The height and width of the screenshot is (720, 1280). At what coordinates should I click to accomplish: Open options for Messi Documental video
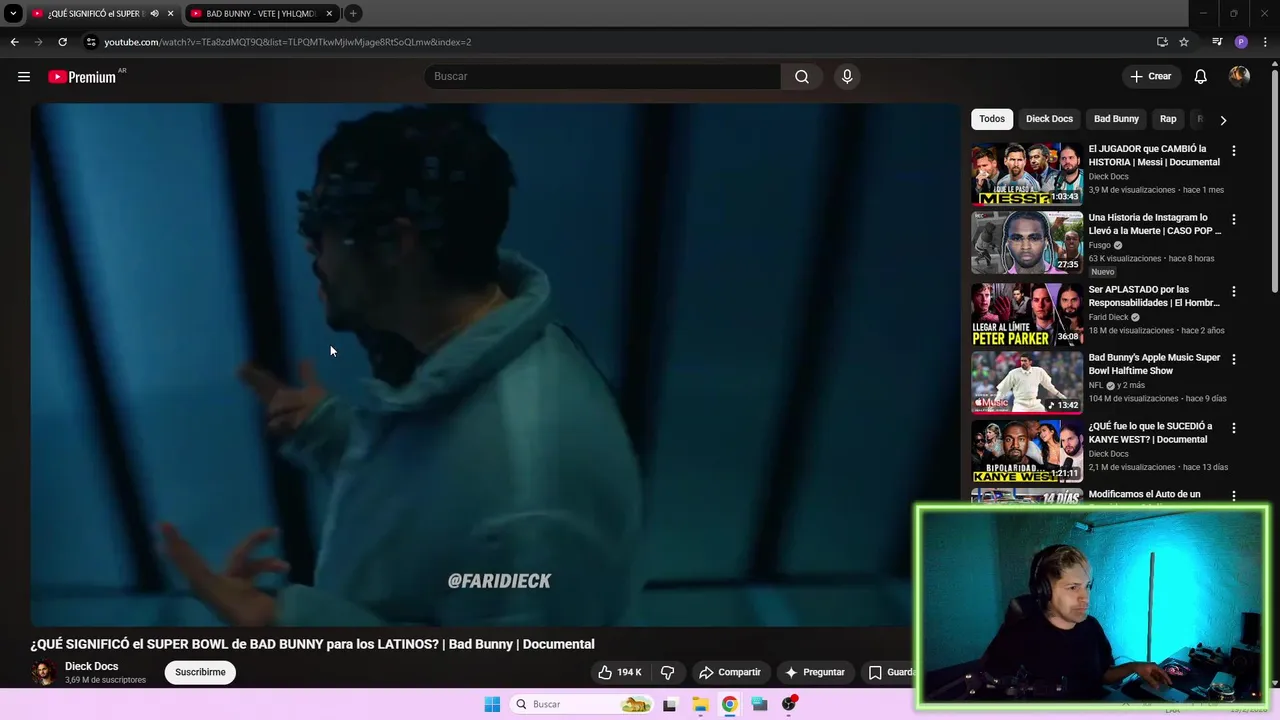1233,151
